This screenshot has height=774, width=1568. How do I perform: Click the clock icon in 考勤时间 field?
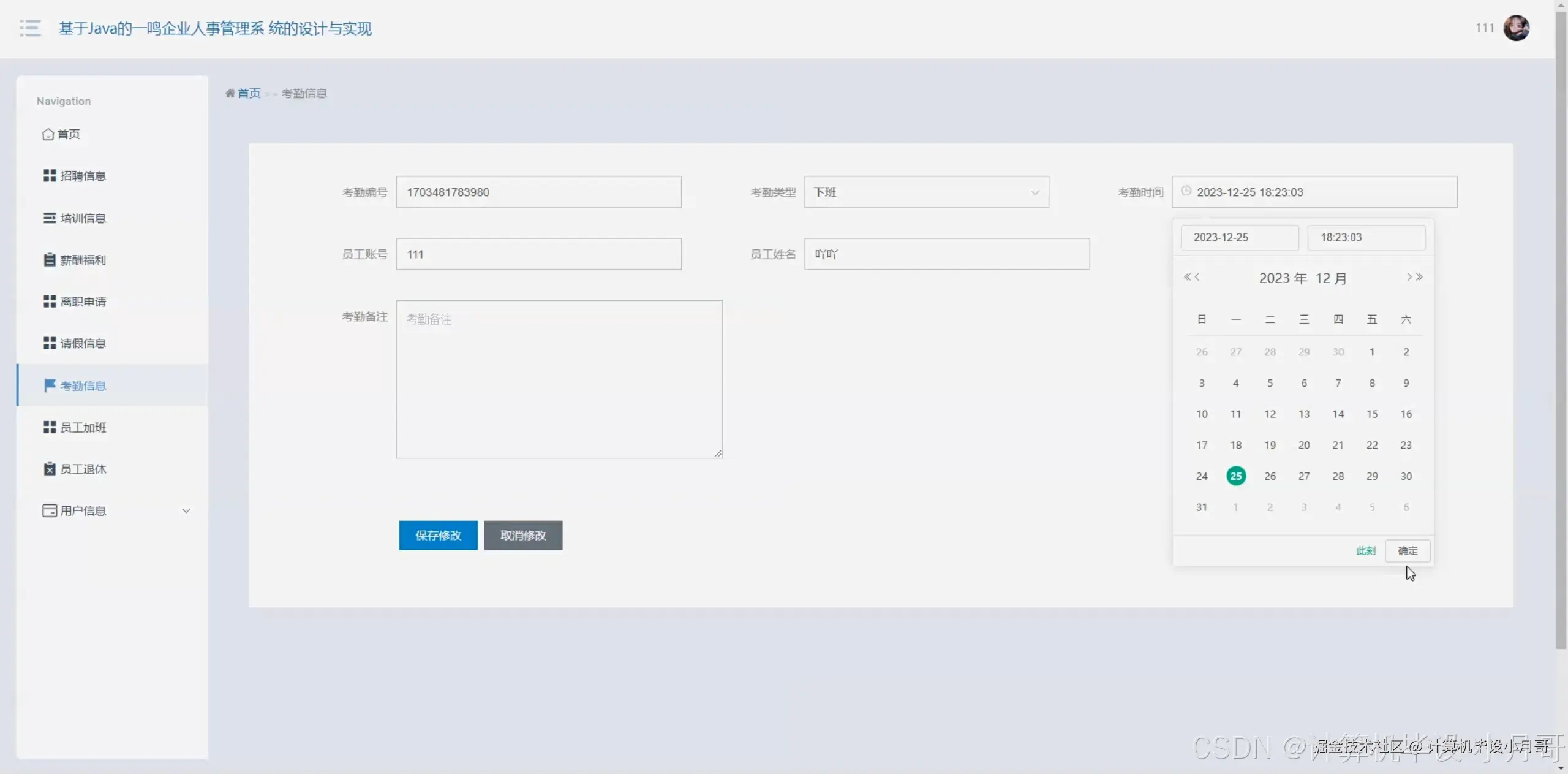1186,191
